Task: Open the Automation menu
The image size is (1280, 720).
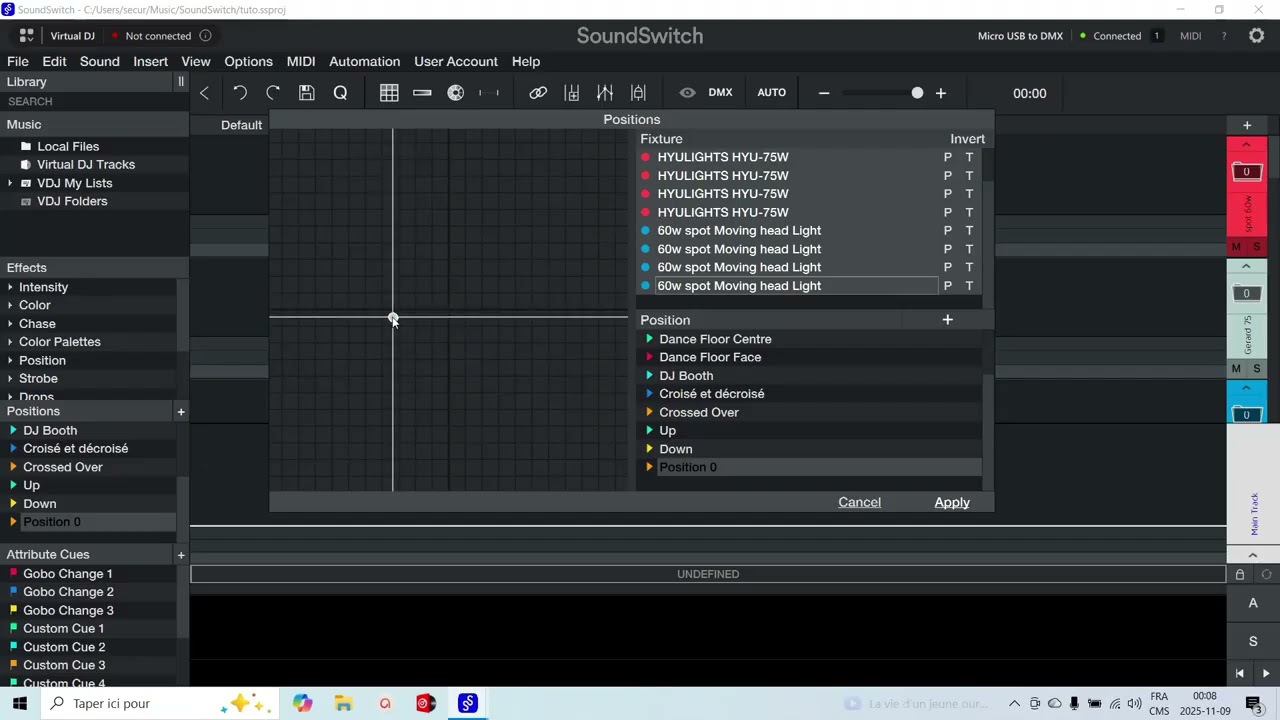Action: [x=364, y=61]
